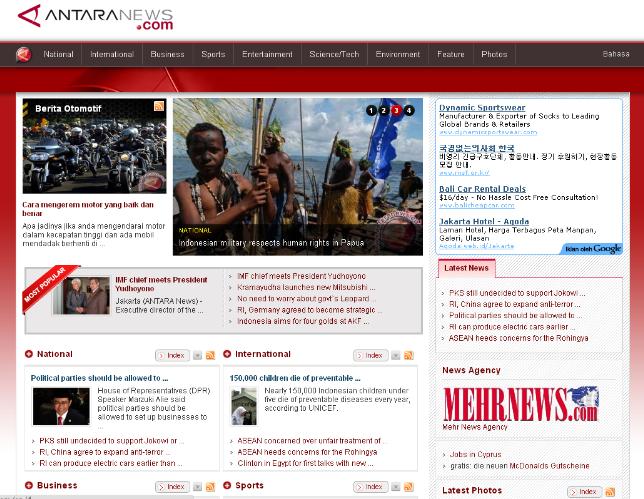Click the Sports section RSS icon
Image resolution: width=644 pixels, height=499 pixels.
(408, 487)
